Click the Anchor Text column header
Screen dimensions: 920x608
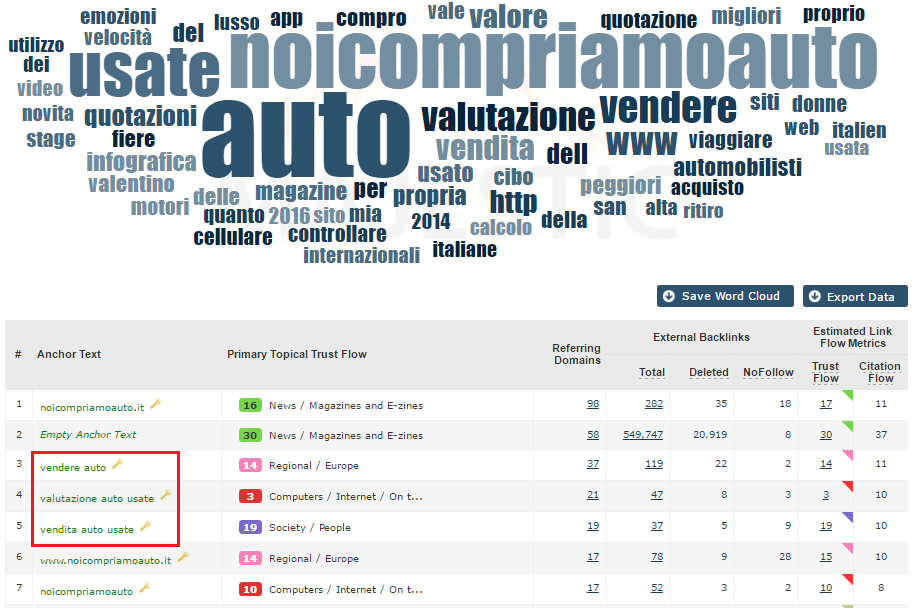tap(69, 354)
